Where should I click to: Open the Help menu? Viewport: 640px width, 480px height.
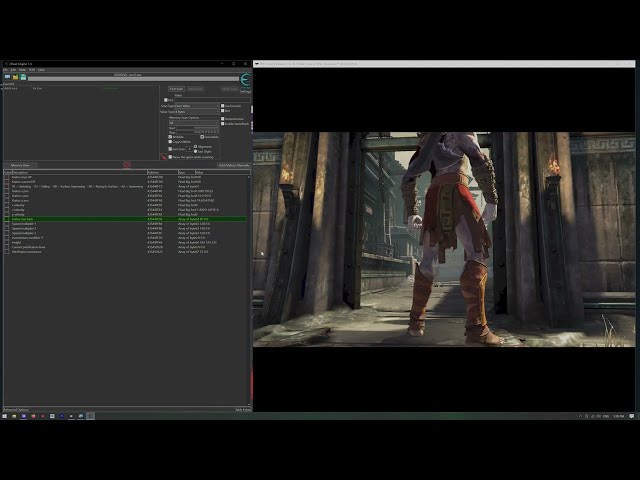pyautogui.click(x=41, y=70)
